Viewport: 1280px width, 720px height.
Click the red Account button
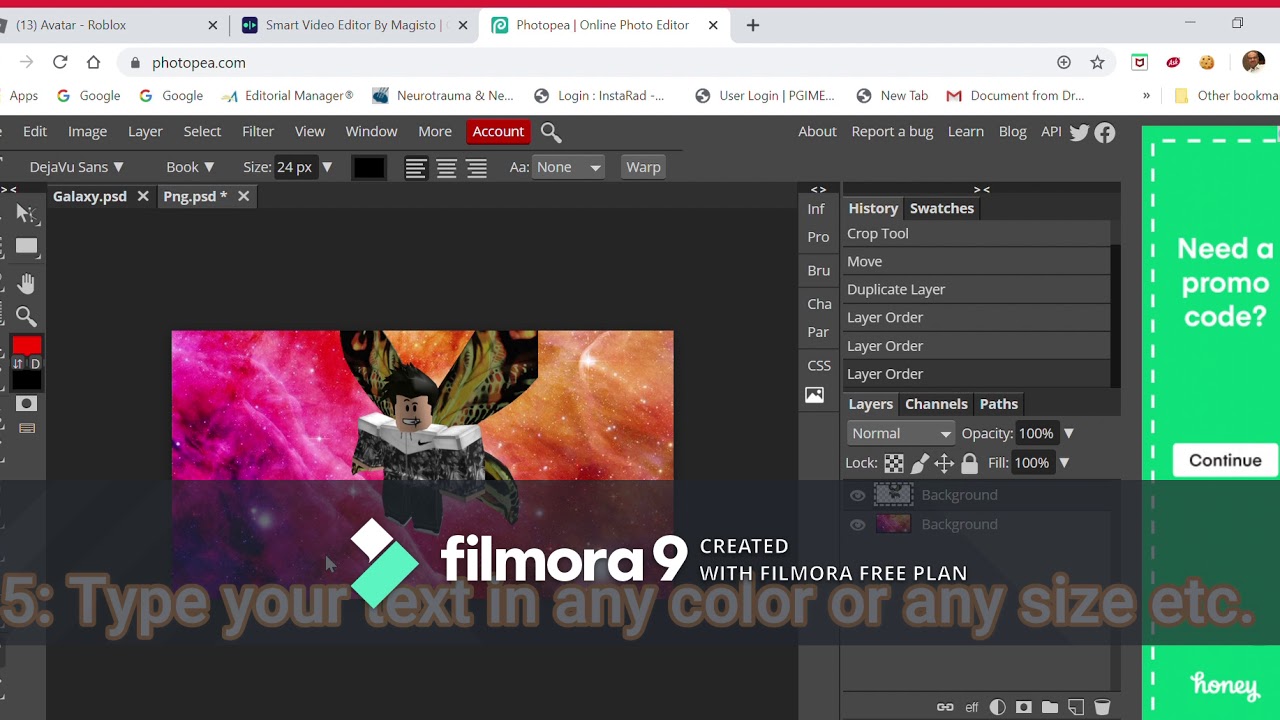[x=498, y=131]
